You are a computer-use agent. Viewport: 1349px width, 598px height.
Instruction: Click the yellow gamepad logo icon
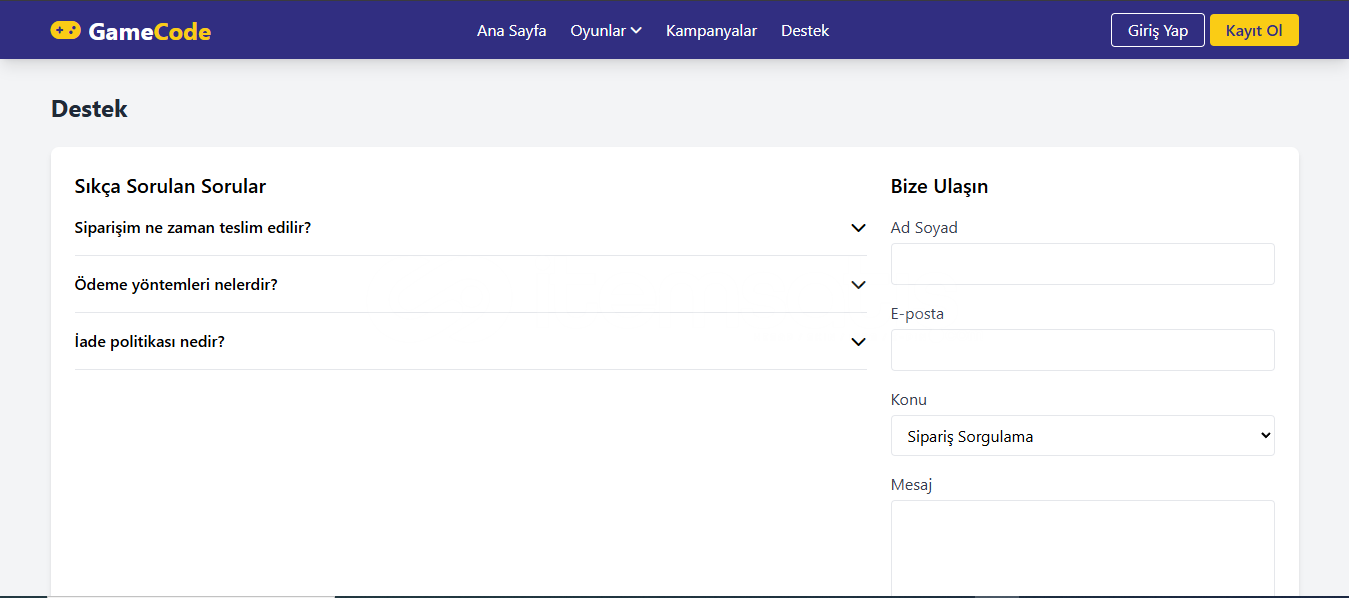coord(66,31)
